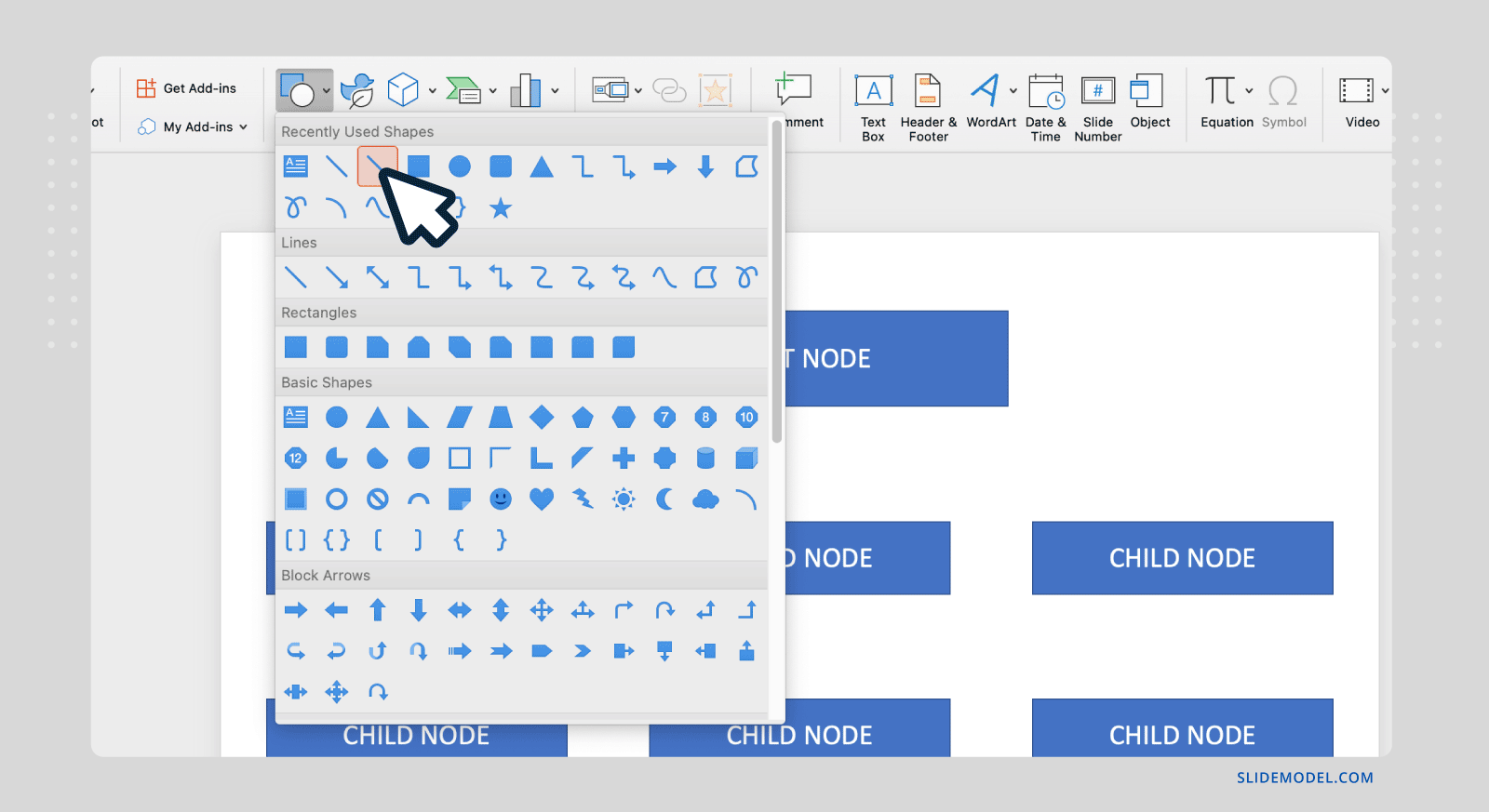Select the crescent moon shape
The image size is (1489, 812).
point(664,499)
